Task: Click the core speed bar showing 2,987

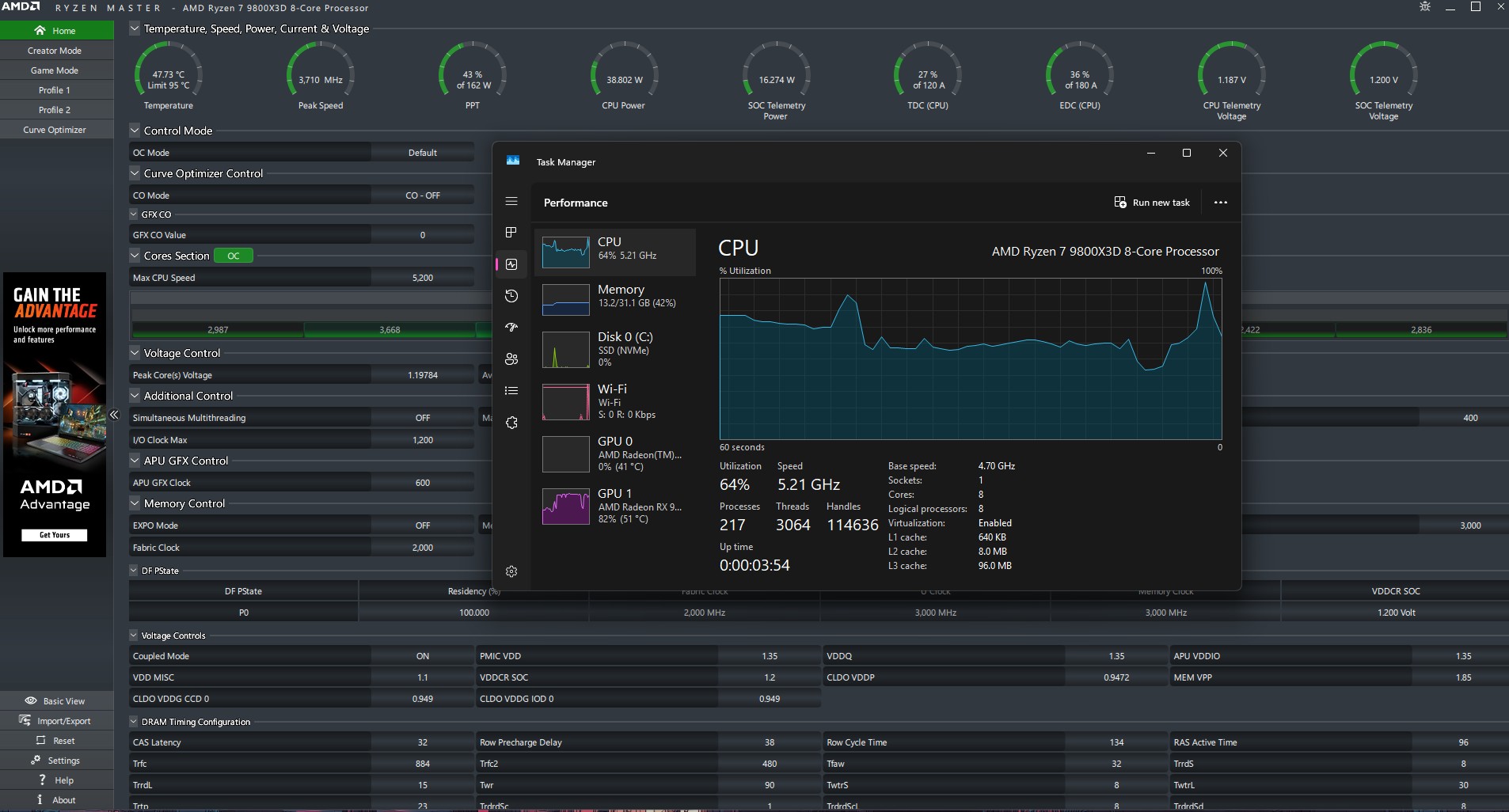Action: pos(218,330)
